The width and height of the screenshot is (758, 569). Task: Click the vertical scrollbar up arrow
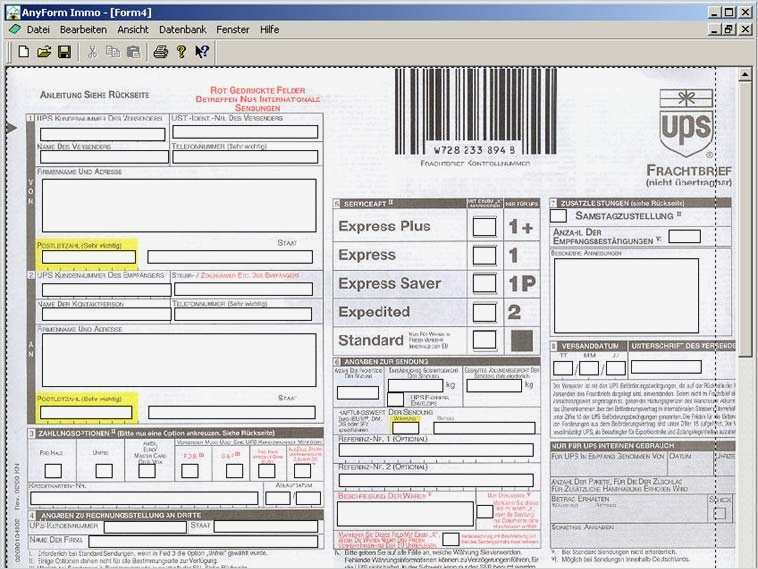pos(744,75)
